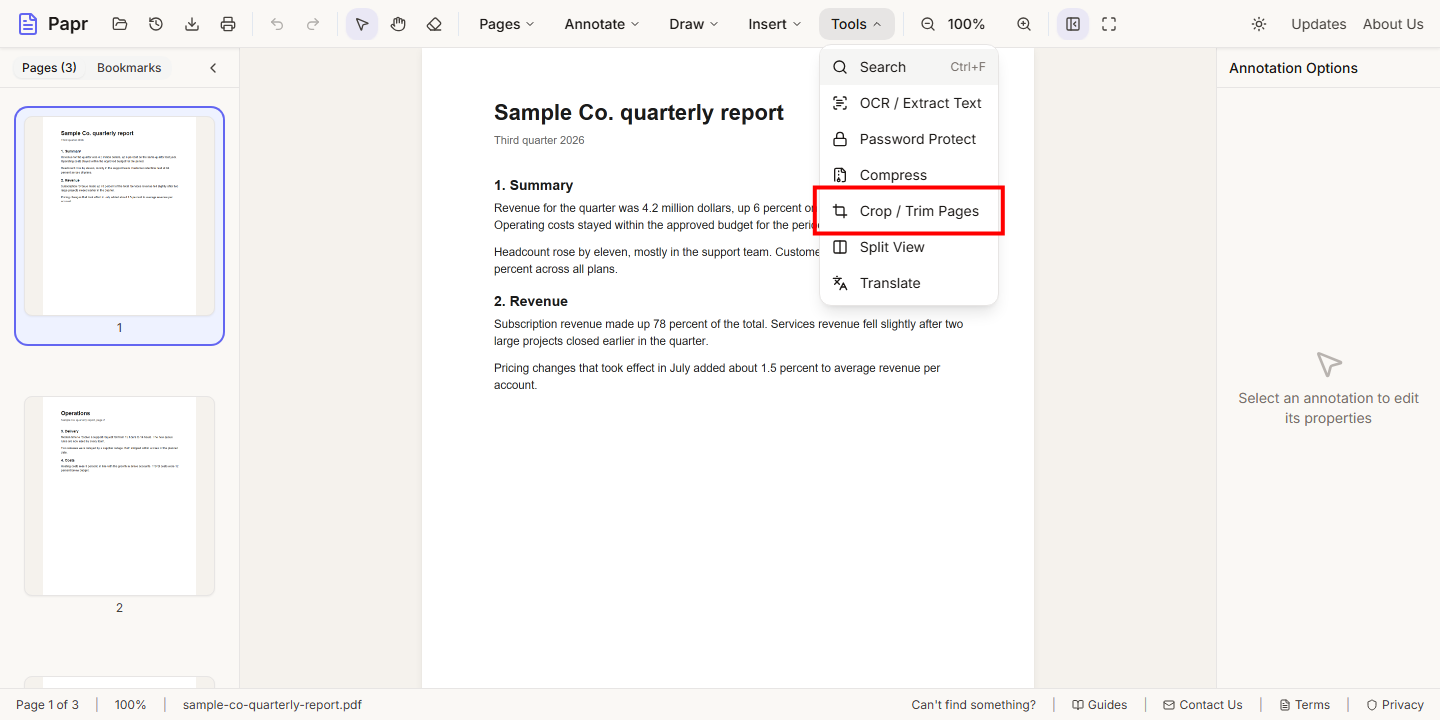Image resolution: width=1440 pixels, height=720 pixels.
Task: Click the Open file folder icon
Action: tap(119, 24)
